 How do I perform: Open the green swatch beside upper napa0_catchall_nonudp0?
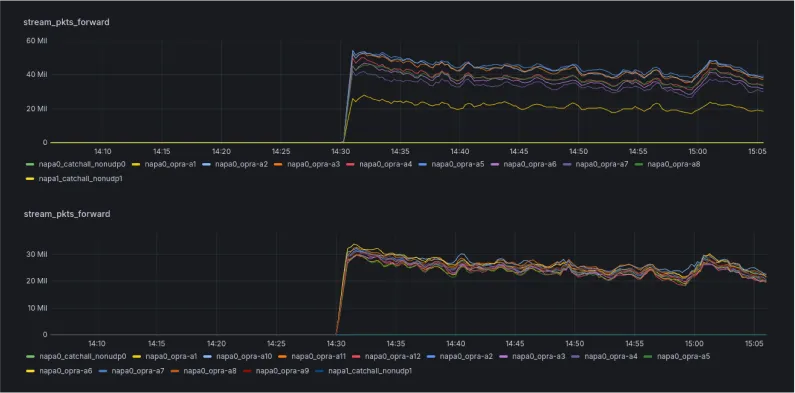point(30,164)
